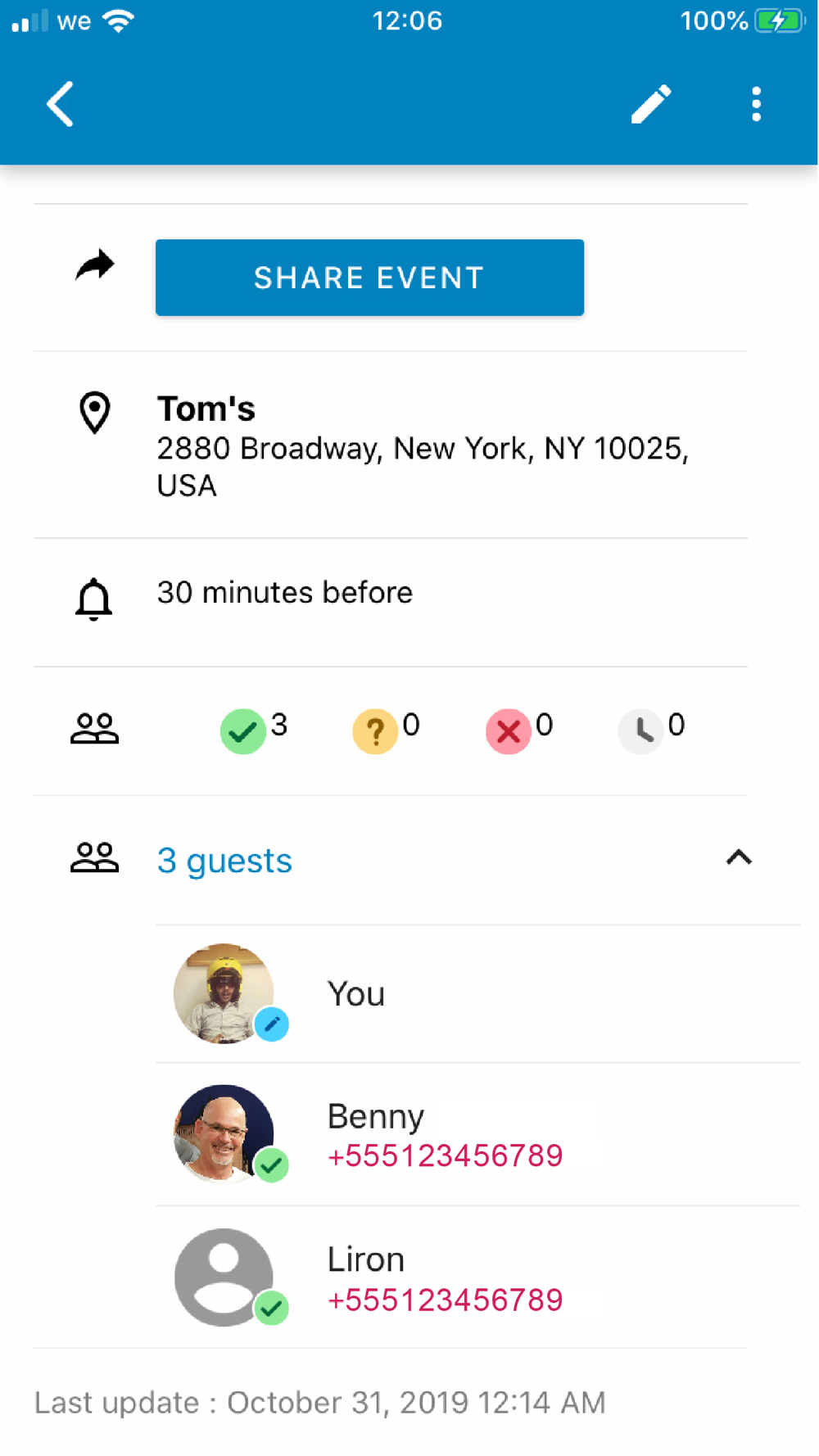Filter by red declined status icon
Viewport: 819px width, 1456px height.
click(509, 730)
